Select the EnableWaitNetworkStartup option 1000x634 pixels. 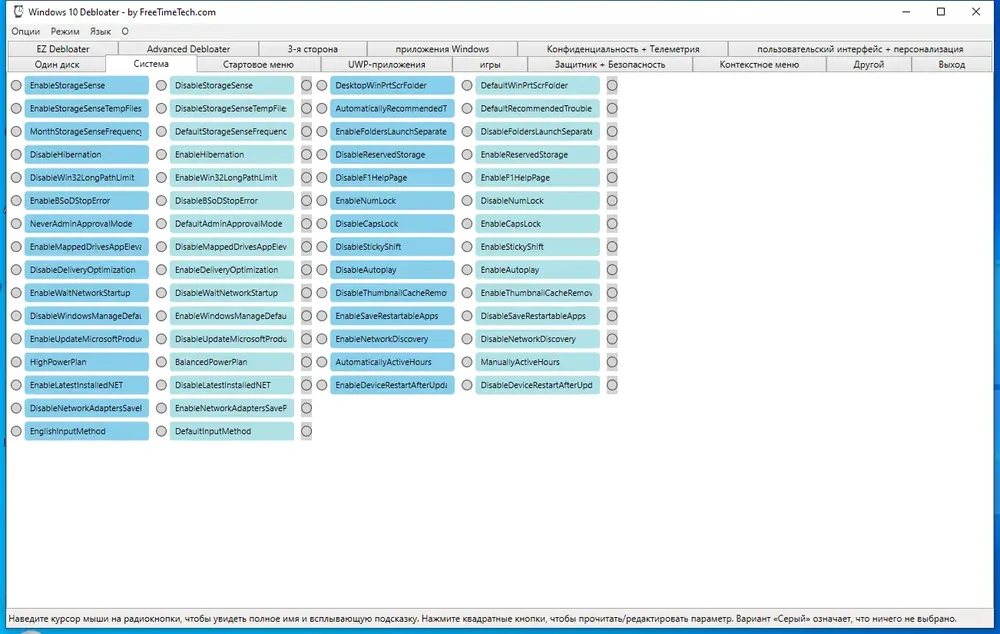pyautogui.click(x=16, y=293)
